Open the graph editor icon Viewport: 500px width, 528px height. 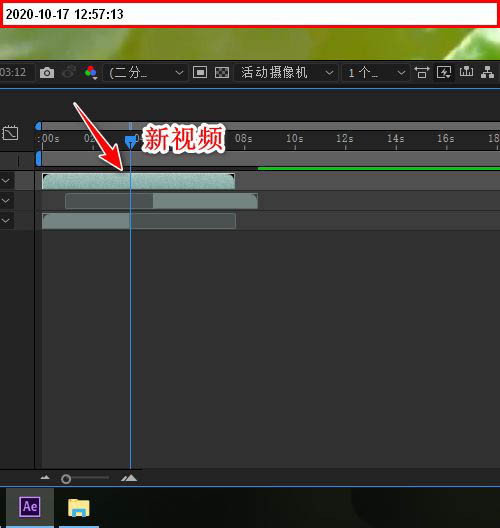point(10,133)
